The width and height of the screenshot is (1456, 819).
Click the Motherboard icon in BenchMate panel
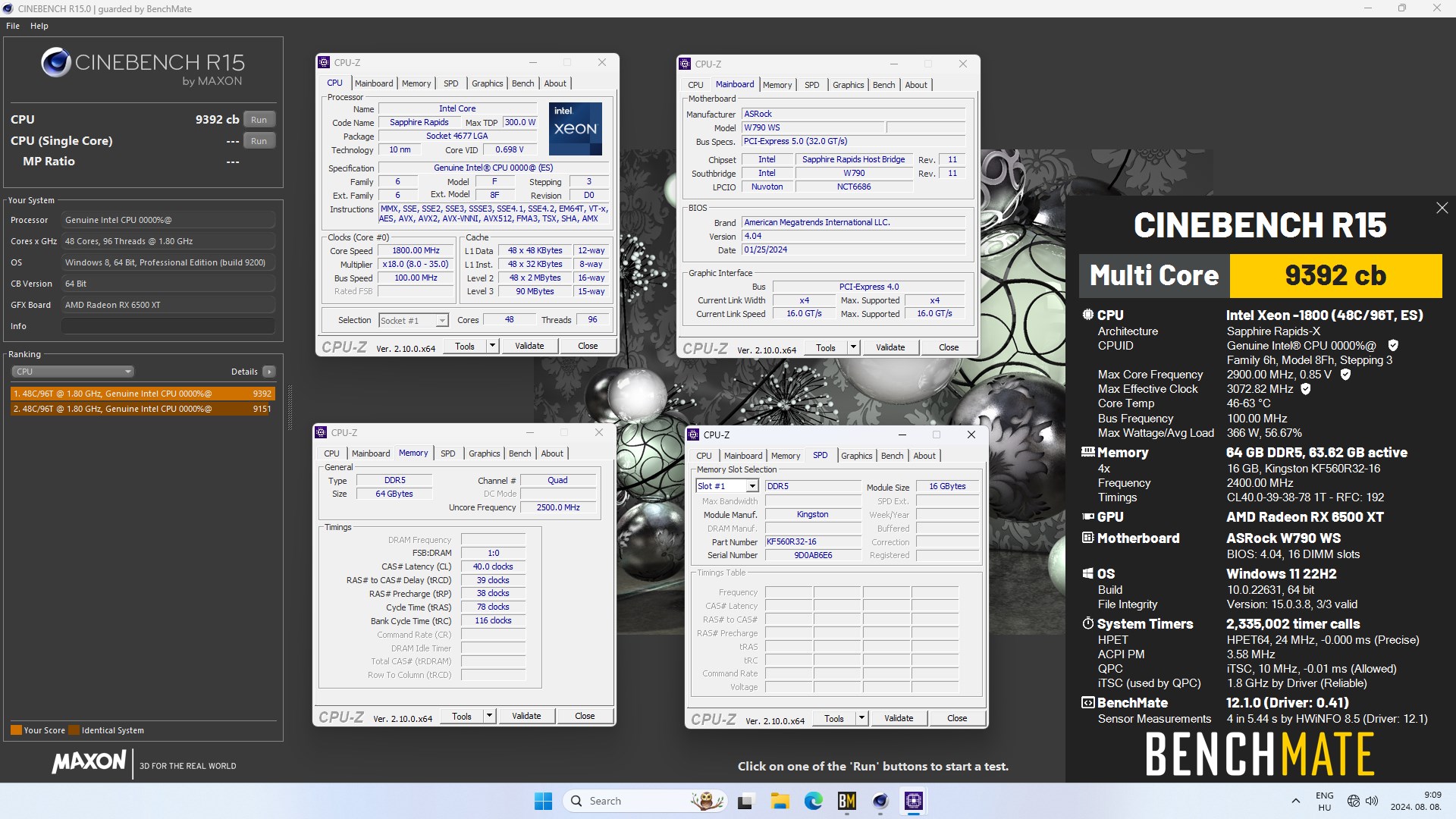tap(1087, 538)
